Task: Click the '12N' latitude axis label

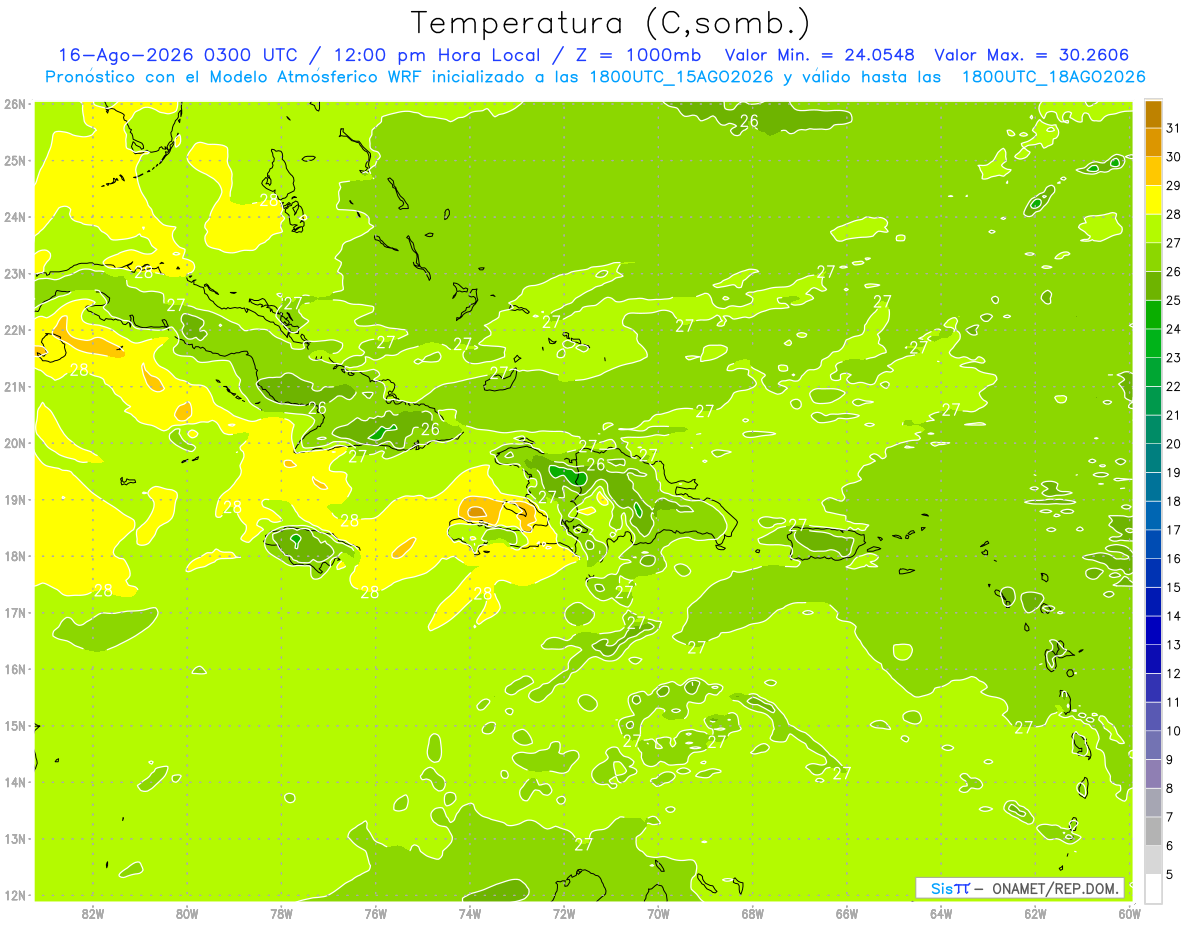Action: click(14, 895)
